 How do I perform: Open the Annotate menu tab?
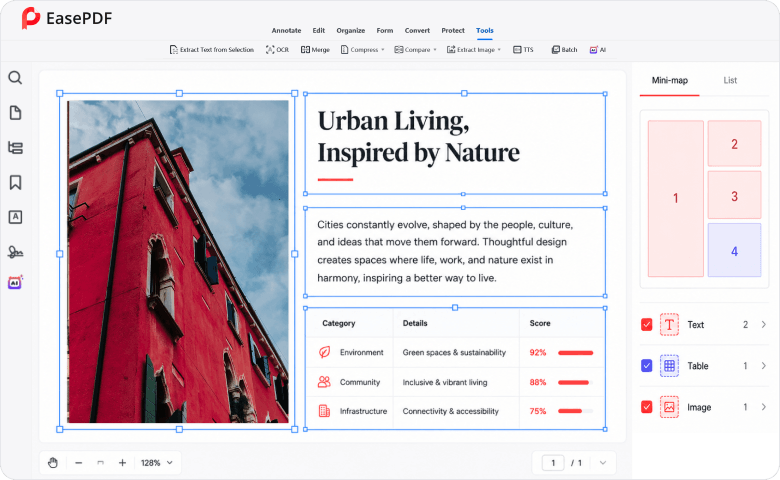pos(287,30)
